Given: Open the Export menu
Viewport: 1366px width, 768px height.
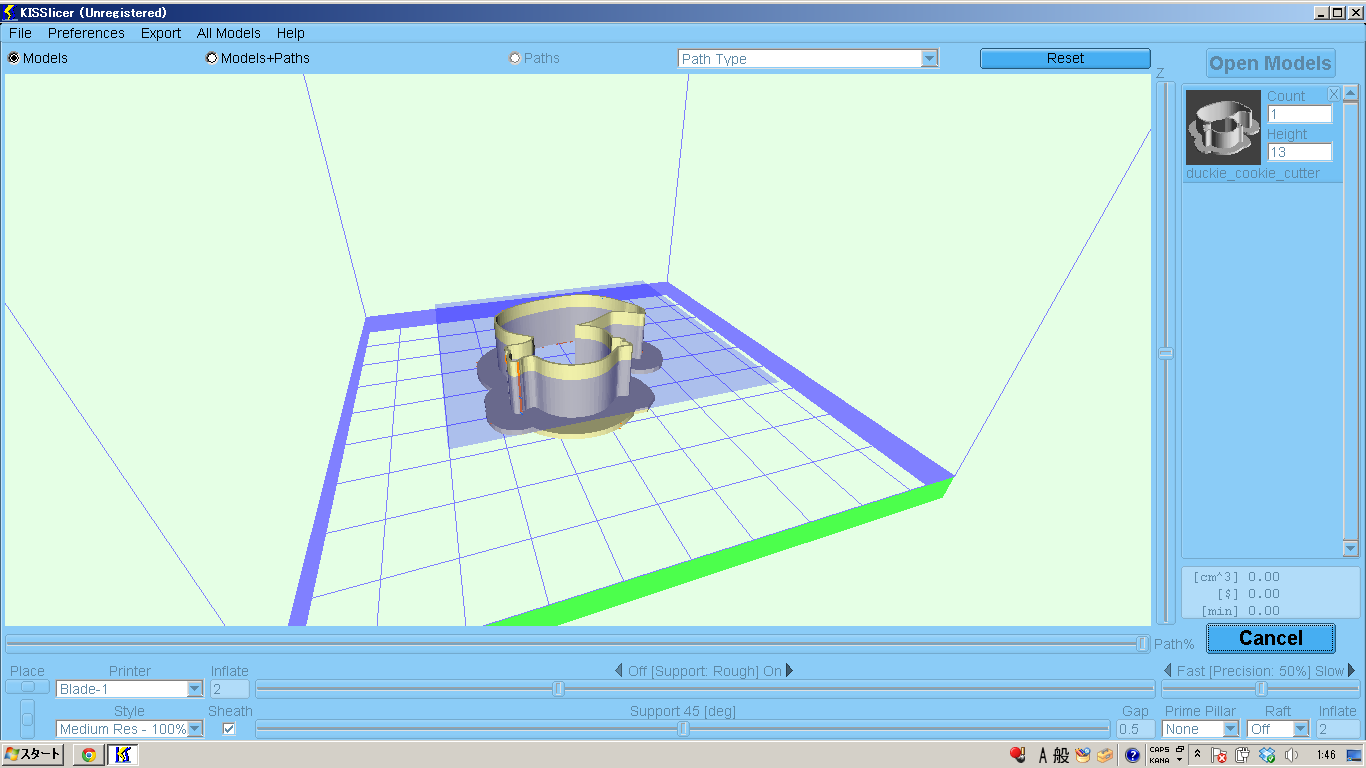Looking at the screenshot, I should pos(161,33).
